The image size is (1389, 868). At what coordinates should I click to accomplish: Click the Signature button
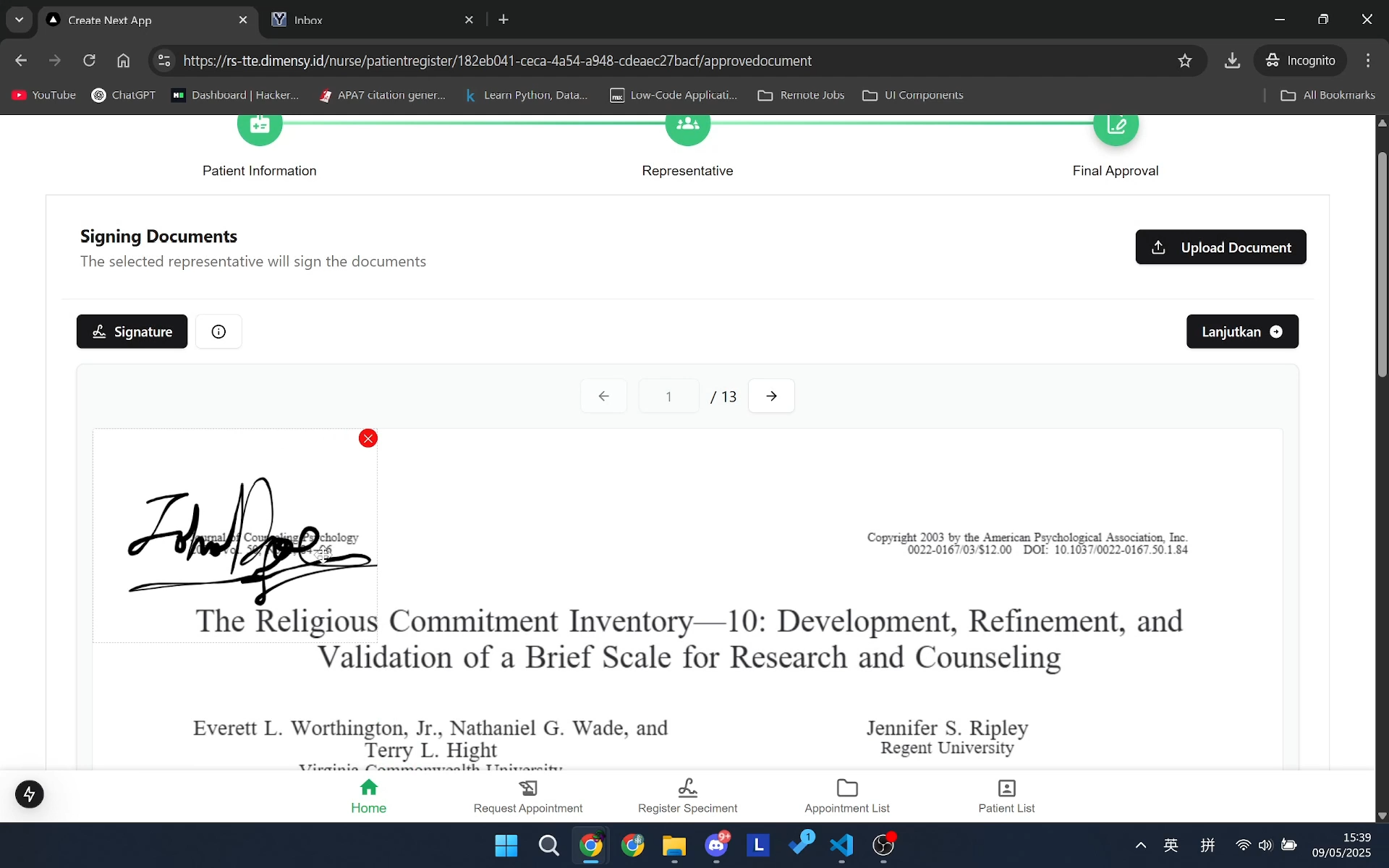tap(132, 331)
